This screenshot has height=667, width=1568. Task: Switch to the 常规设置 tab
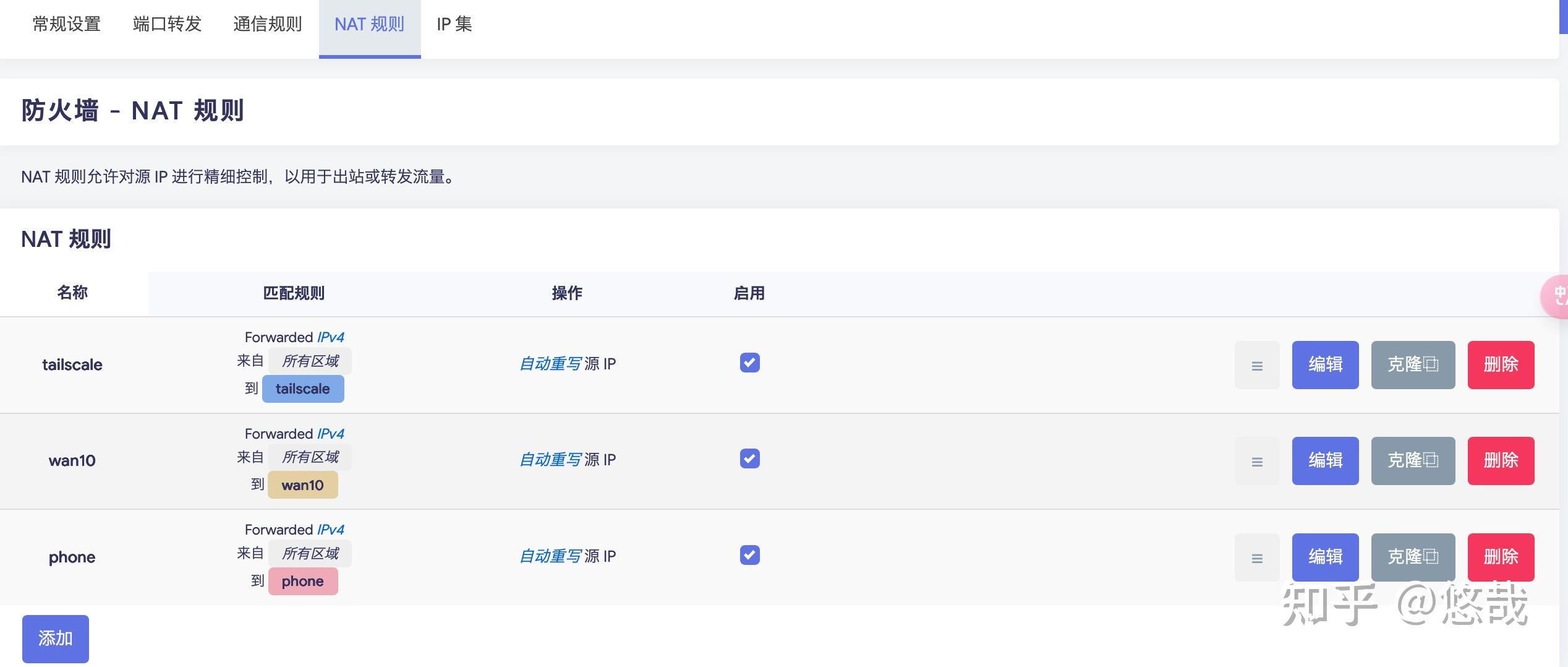click(x=66, y=25)
